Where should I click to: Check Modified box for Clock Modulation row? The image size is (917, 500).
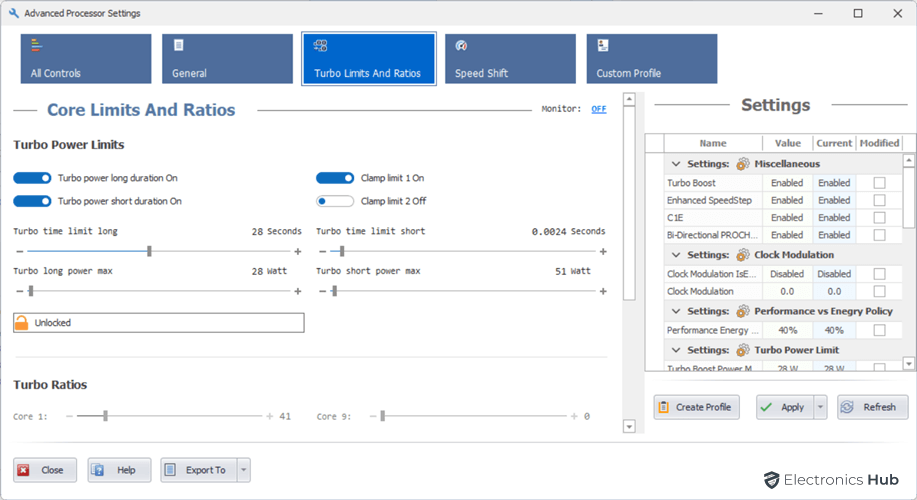pos(879,291)
